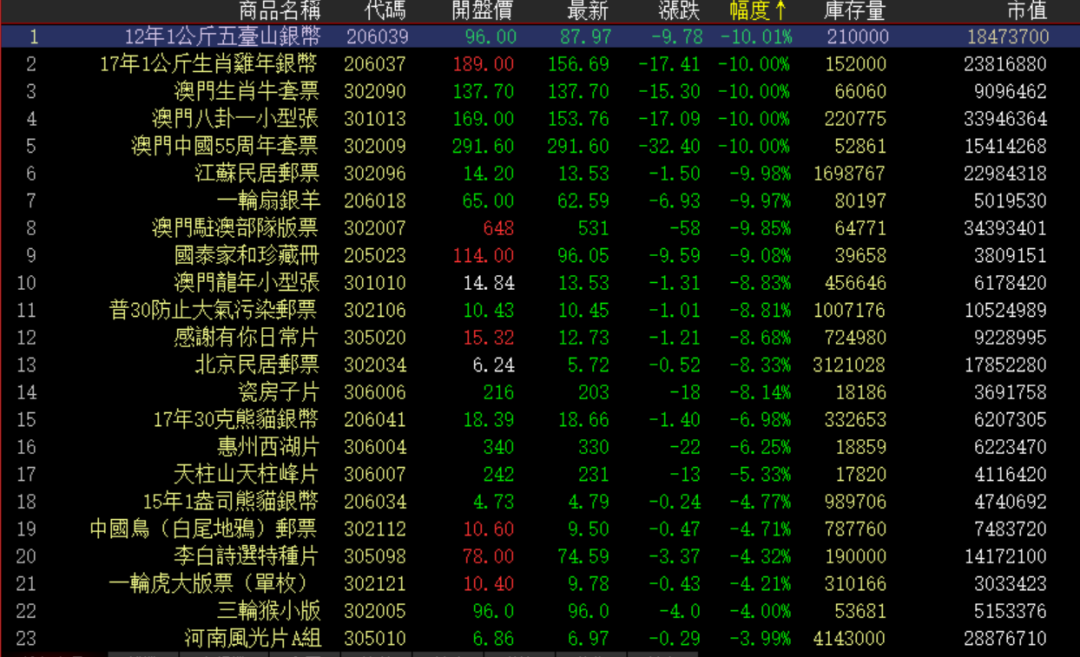Click code 302034 for 北京民居郵票
The height and width of the screenshot is (657, 1080).
(374, 364)
